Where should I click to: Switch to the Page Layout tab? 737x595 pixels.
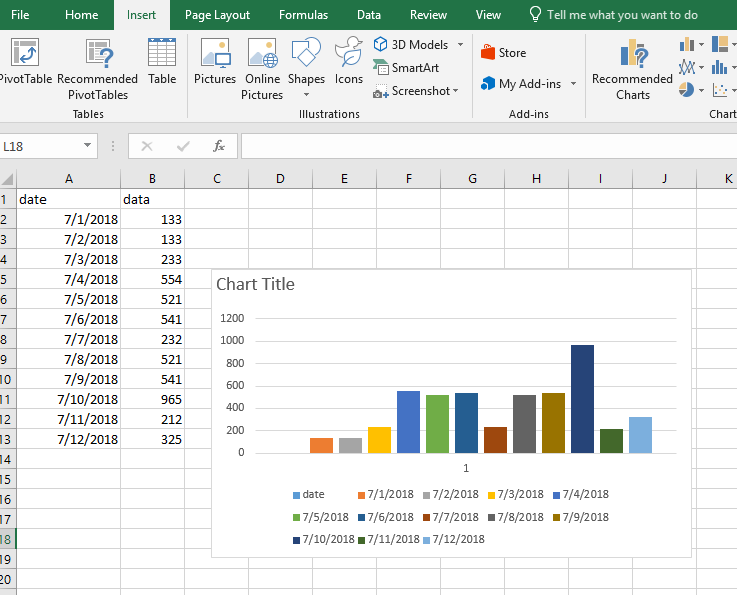click(217, 15)
